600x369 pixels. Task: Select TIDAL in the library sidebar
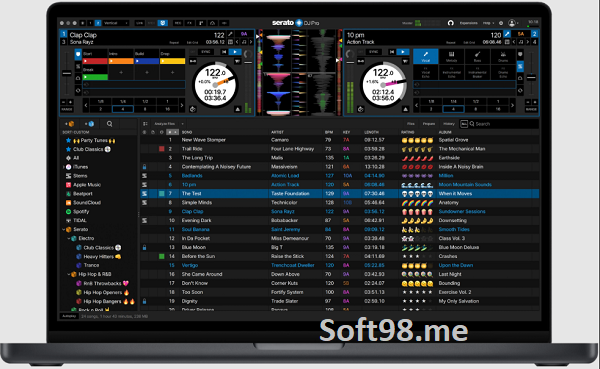pyautogui.click(x=80, y=220)
